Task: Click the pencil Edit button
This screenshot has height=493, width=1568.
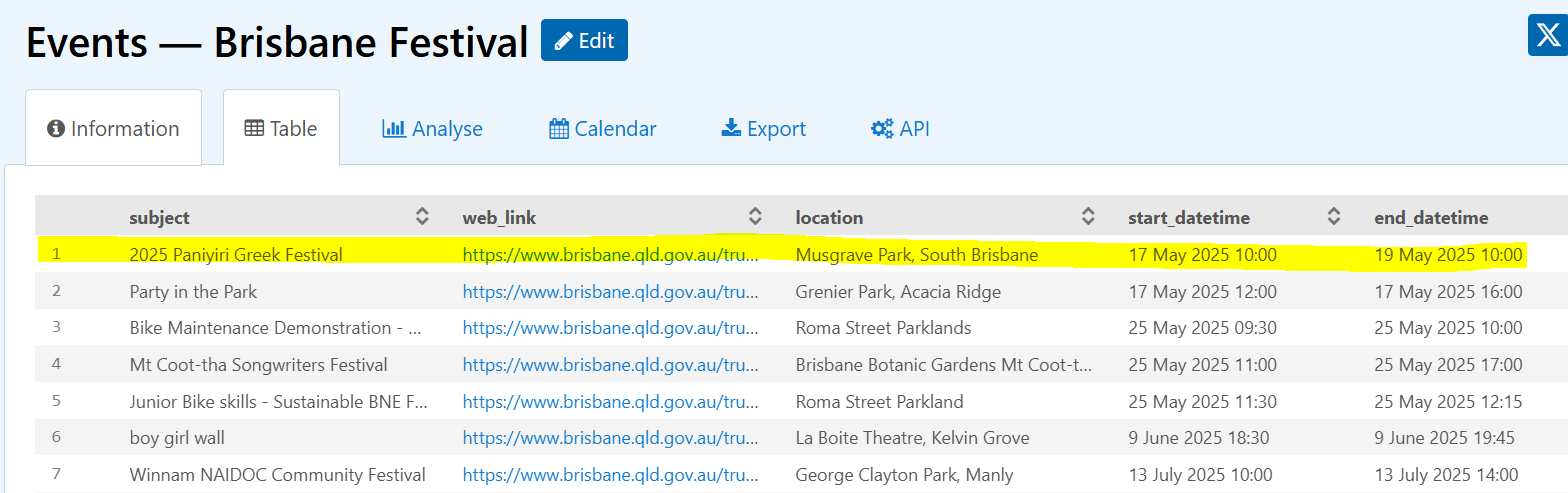Action: (x=584, y=40)
